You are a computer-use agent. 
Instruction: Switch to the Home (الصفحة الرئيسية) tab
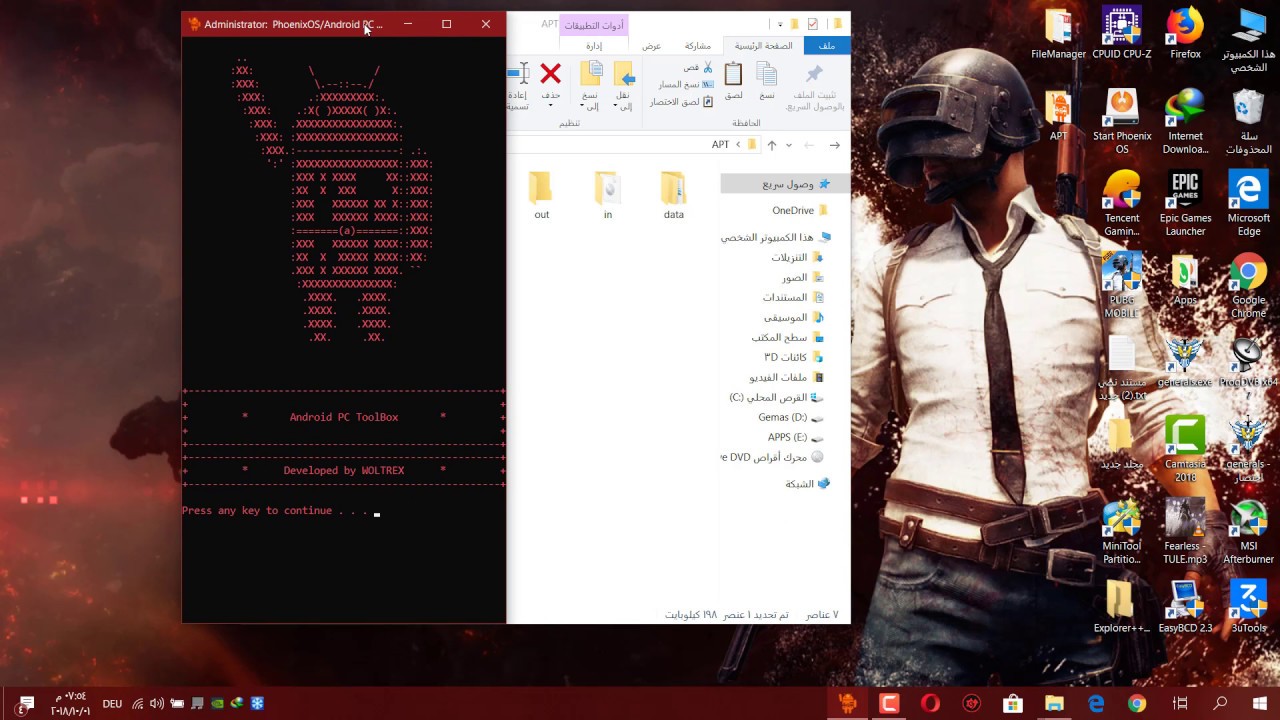763,46
